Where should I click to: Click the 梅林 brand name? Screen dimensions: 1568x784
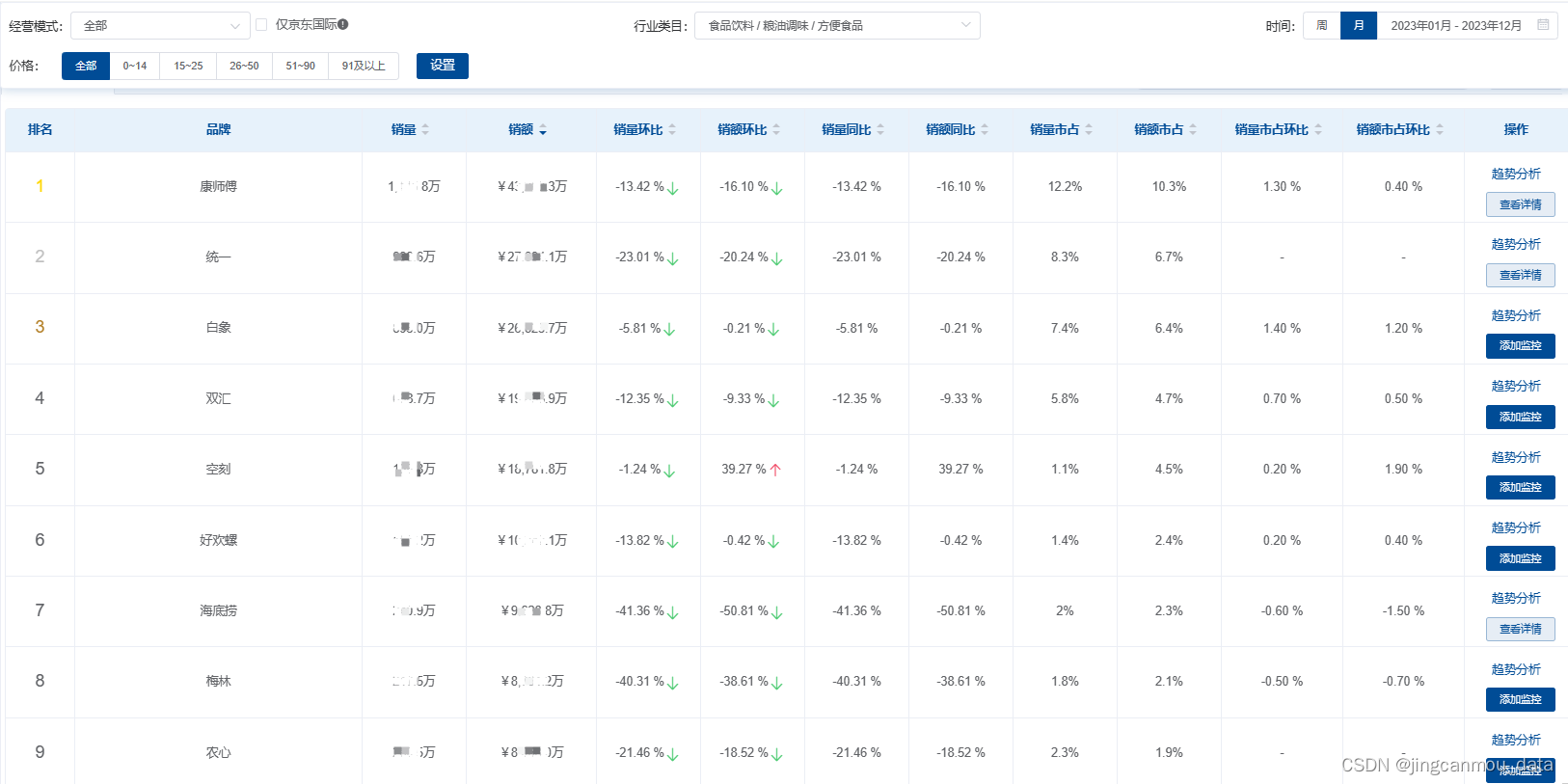pyautogui.click(x=219, y=681)
